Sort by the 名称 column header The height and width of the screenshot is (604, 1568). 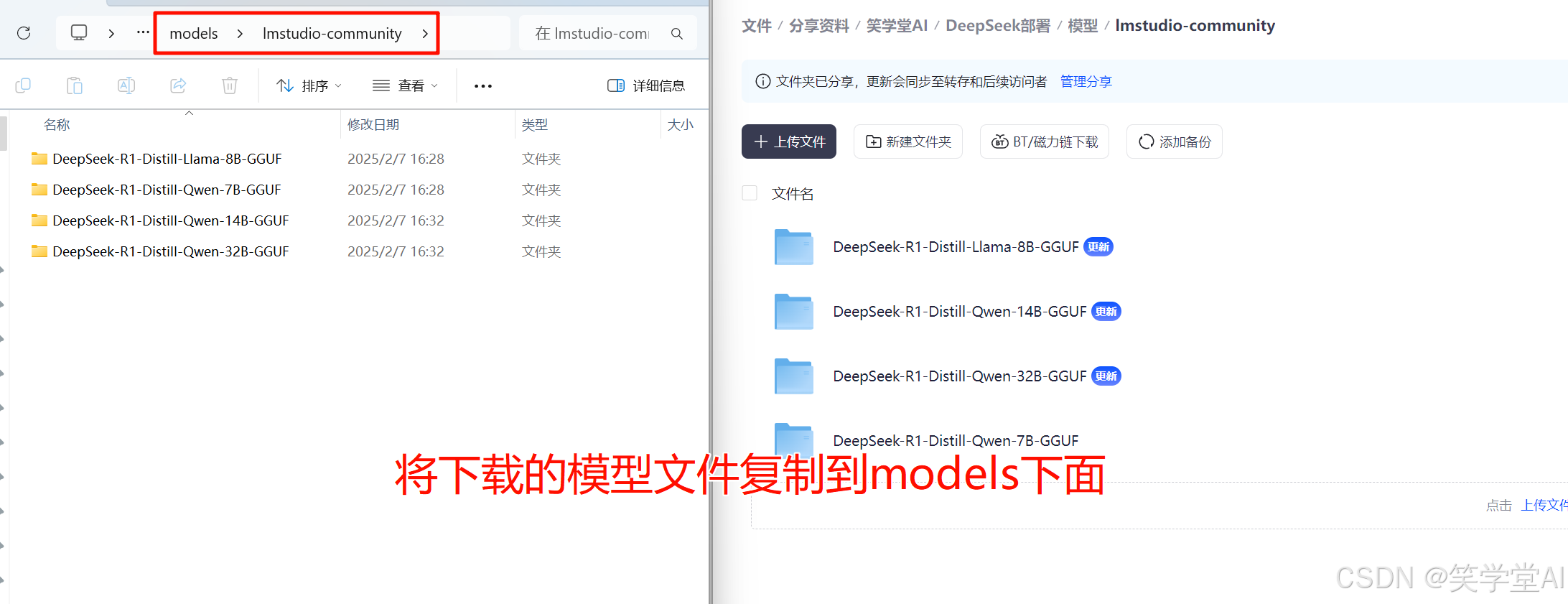57,125
